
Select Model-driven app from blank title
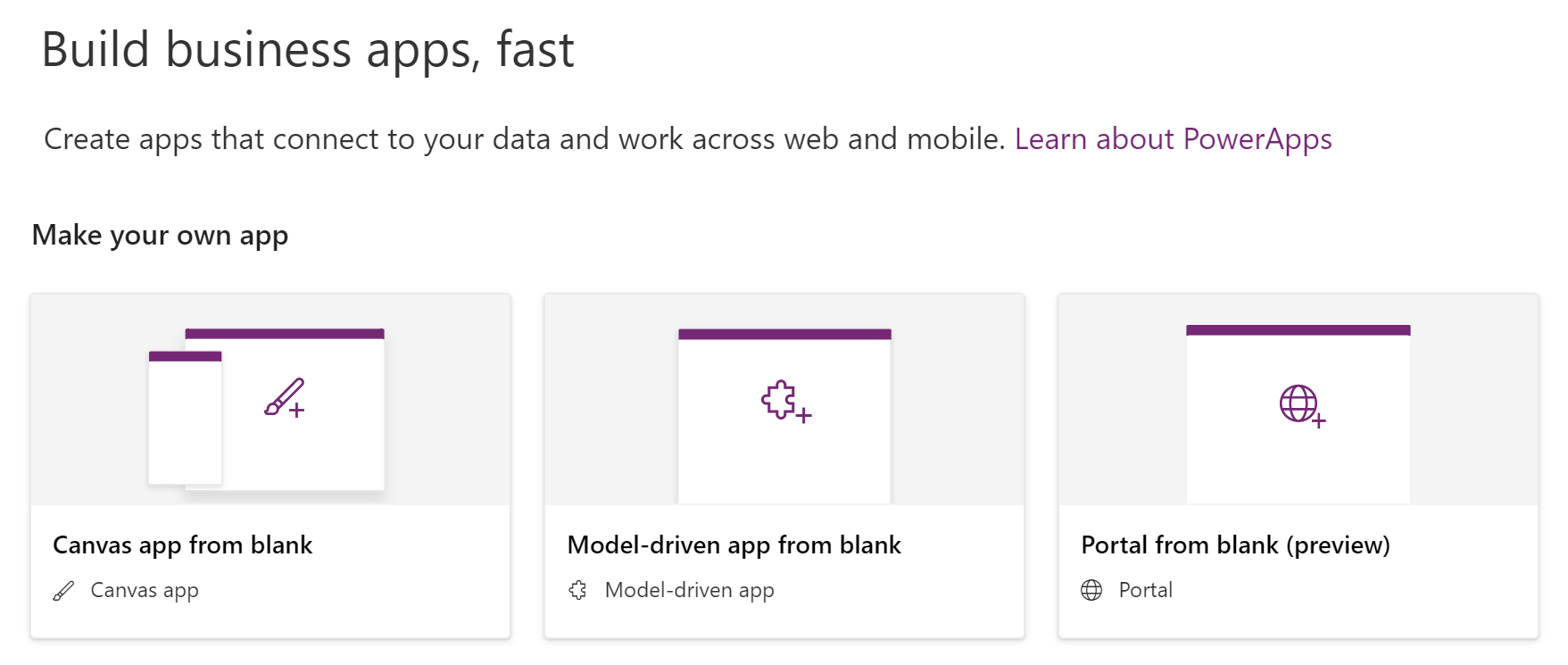click(734, 545)
